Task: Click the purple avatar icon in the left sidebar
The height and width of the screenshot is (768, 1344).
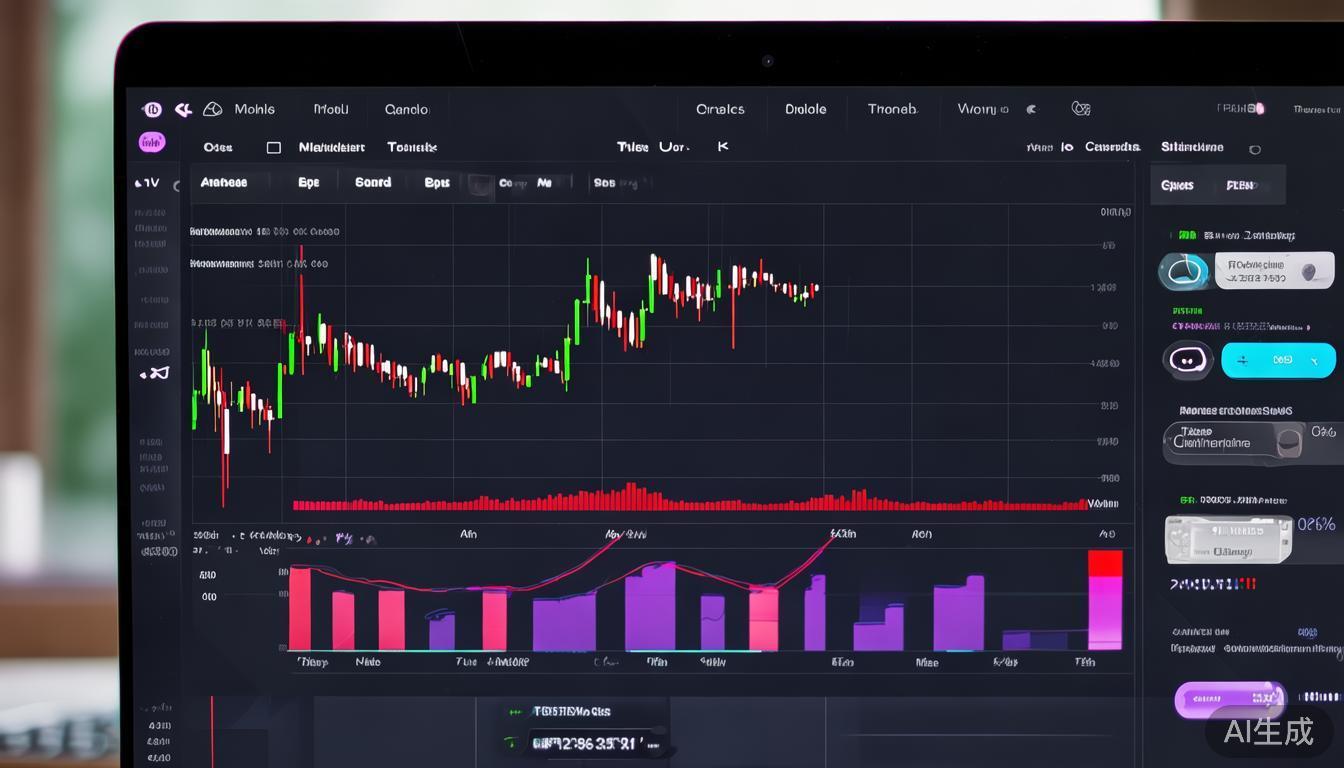Action: pyautogui.click(x=151, y=142)
